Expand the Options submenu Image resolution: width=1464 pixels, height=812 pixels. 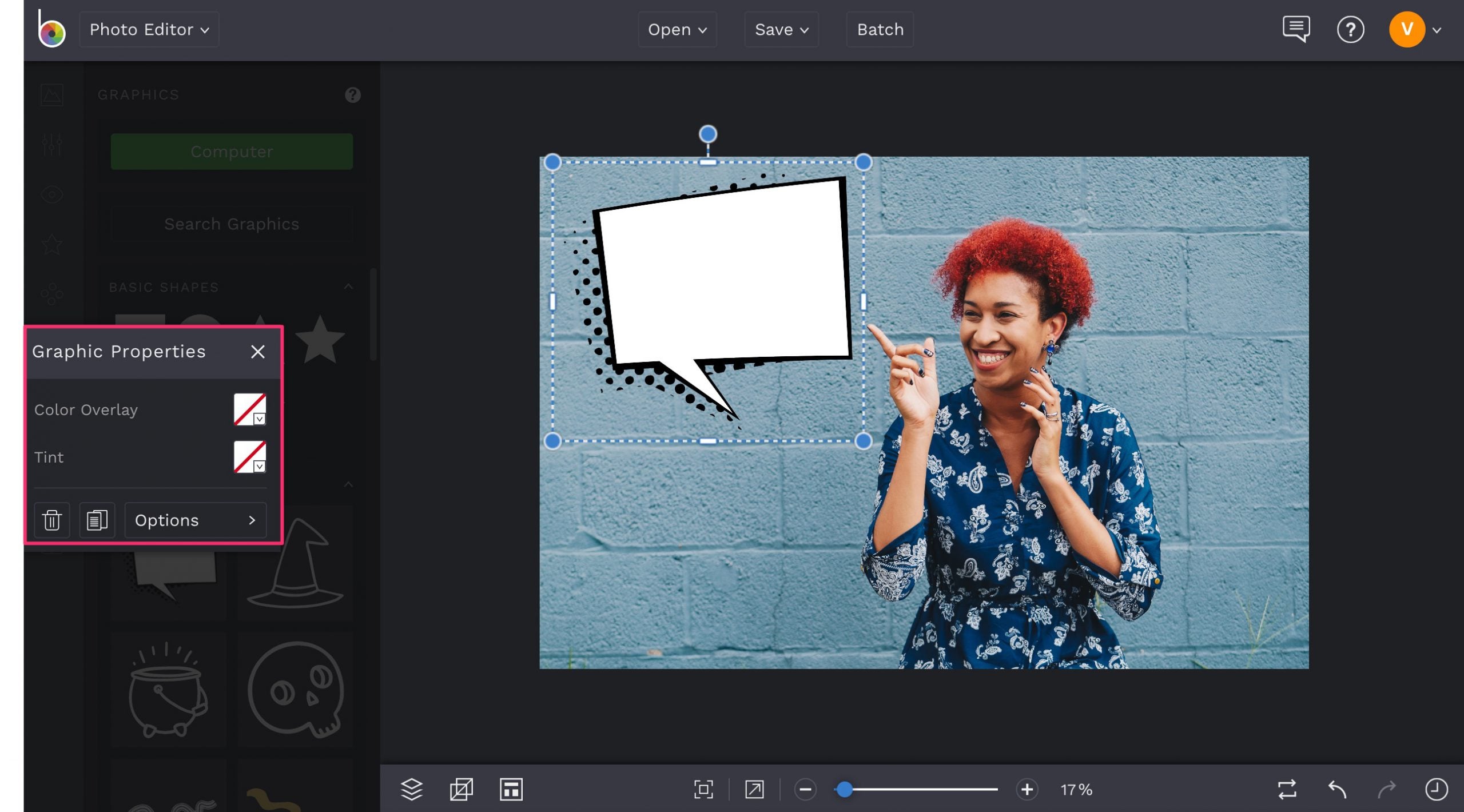(195, 520)
